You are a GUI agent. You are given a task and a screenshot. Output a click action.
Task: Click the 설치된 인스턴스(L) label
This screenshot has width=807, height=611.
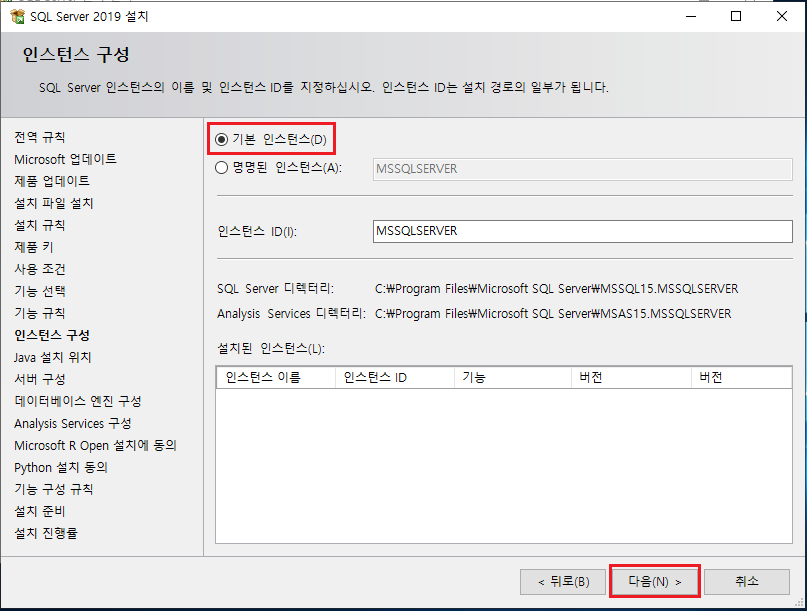(271, 348)
